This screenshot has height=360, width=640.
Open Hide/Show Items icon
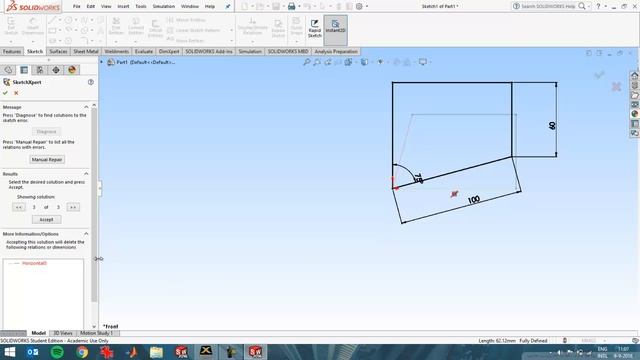click(380, 62)
